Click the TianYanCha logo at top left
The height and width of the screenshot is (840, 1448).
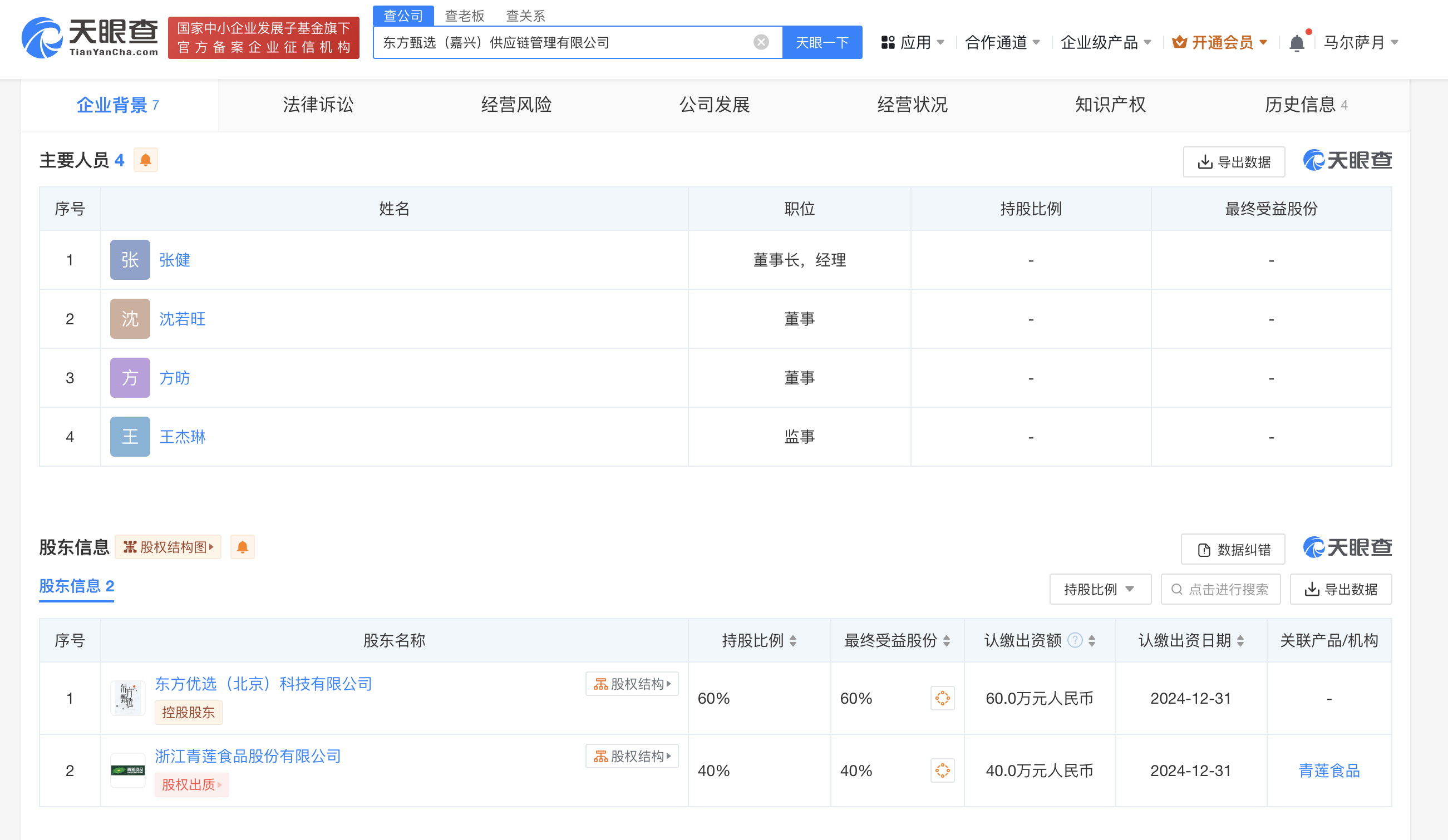(90, 37)
